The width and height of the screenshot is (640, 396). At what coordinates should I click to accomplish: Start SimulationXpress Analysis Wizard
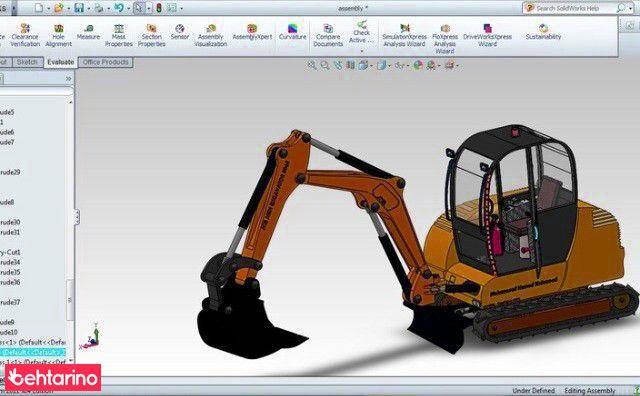404,35
